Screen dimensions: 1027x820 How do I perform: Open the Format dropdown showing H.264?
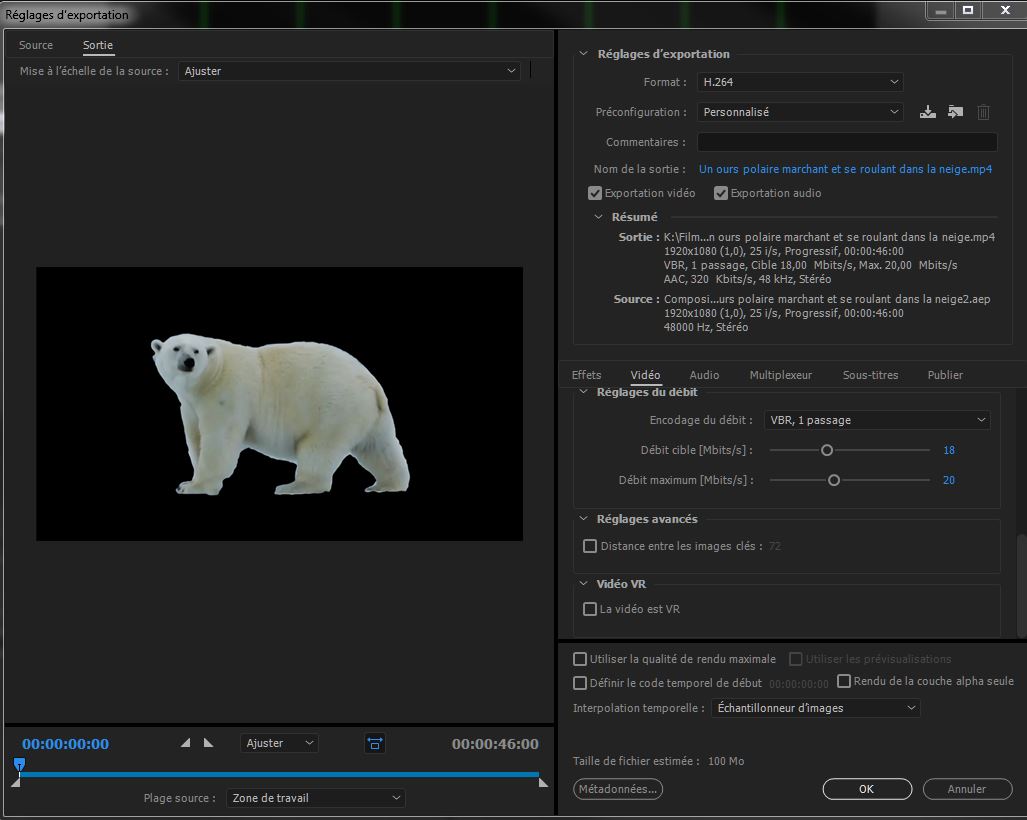pos(800,82)
